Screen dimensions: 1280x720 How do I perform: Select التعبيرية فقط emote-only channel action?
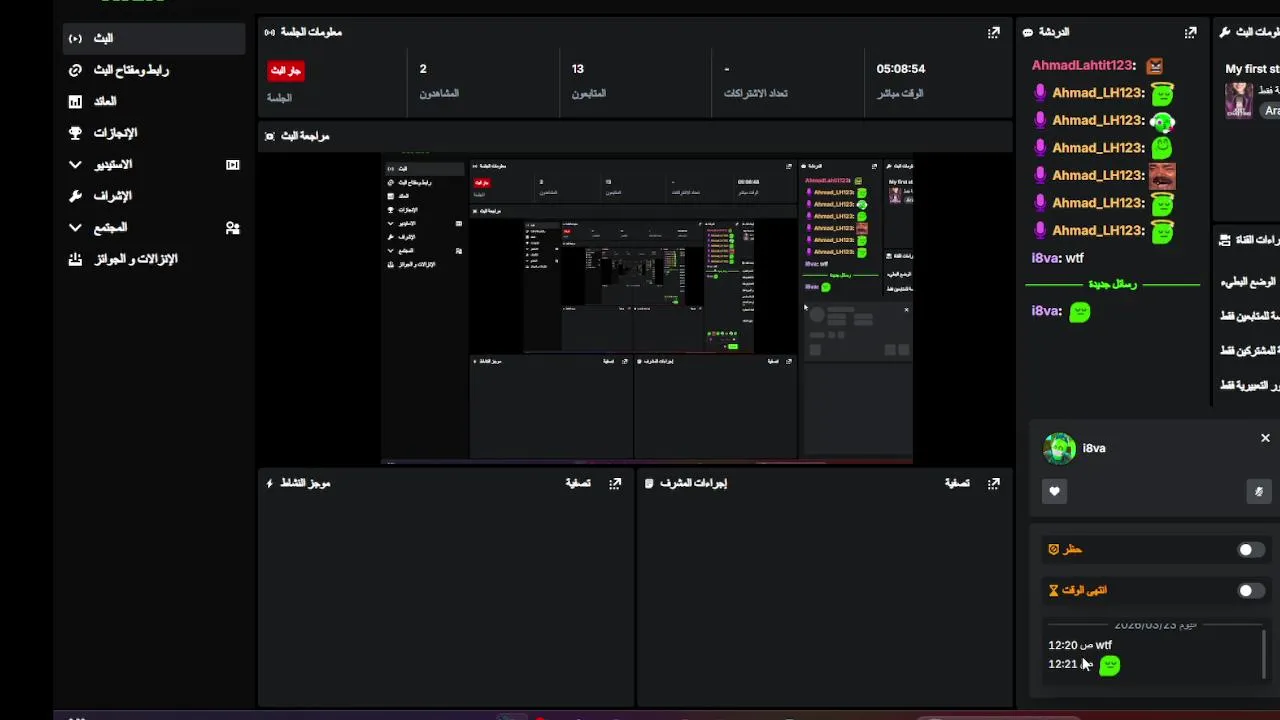tap(1249, 385)
